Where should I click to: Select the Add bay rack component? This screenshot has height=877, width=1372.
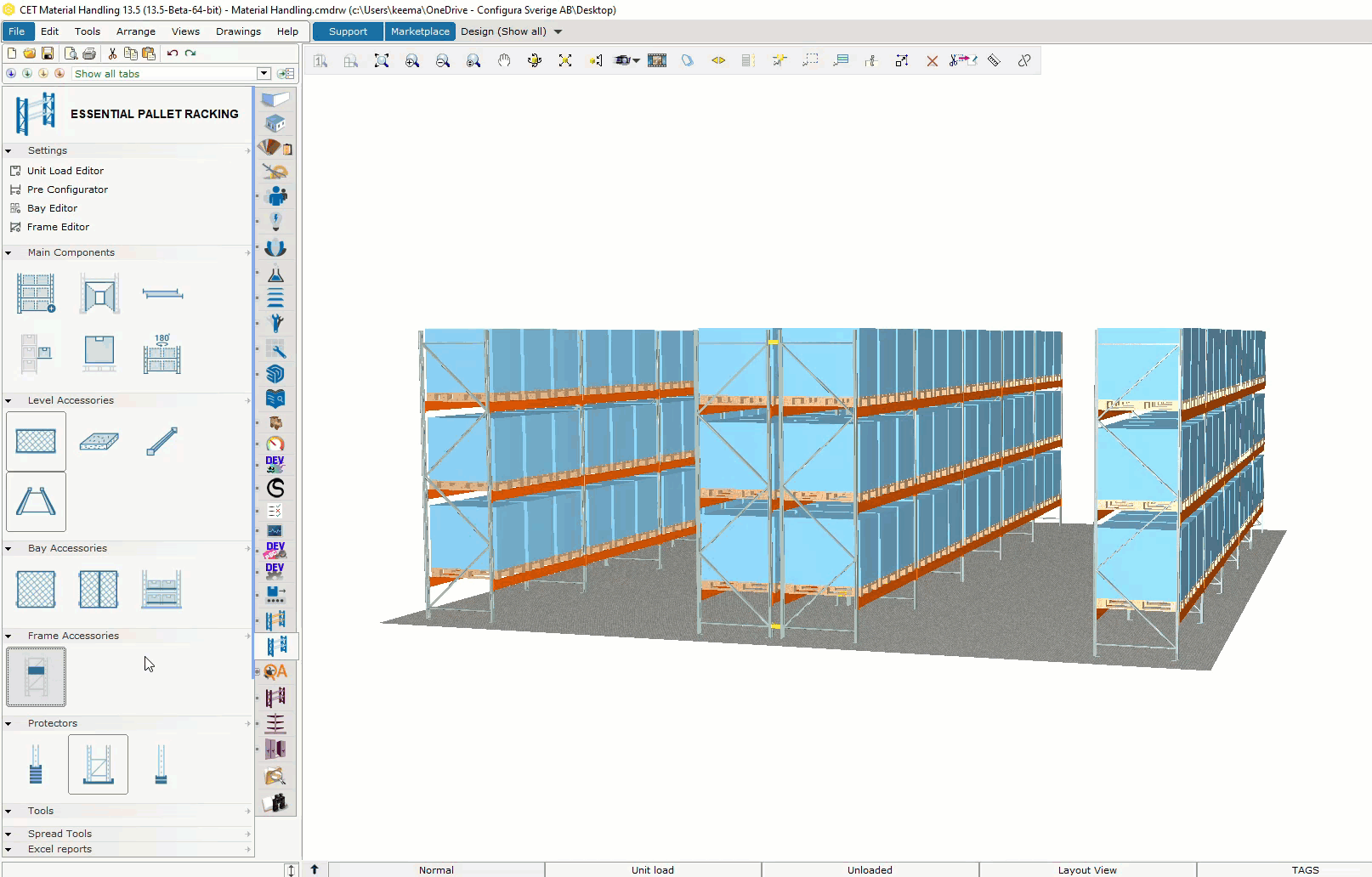coord(36,293)
